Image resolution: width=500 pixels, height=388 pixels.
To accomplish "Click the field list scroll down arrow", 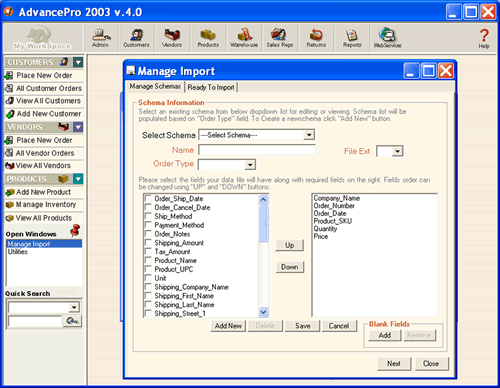I will (263, 312).
